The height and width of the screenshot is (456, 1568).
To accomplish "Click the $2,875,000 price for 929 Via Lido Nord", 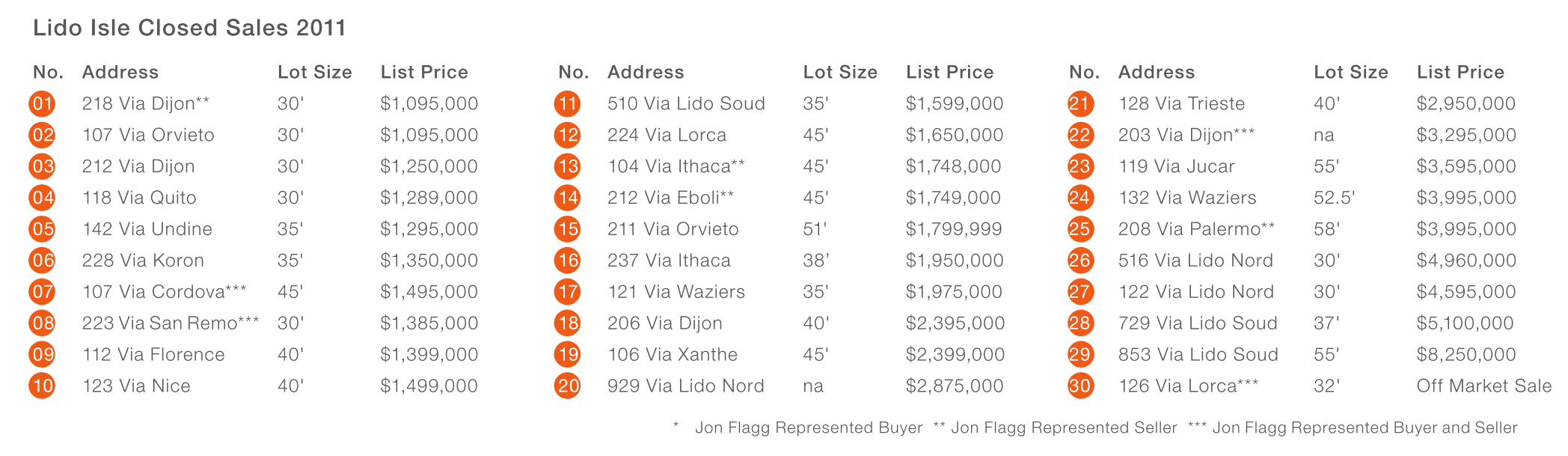I will [955, 386].
